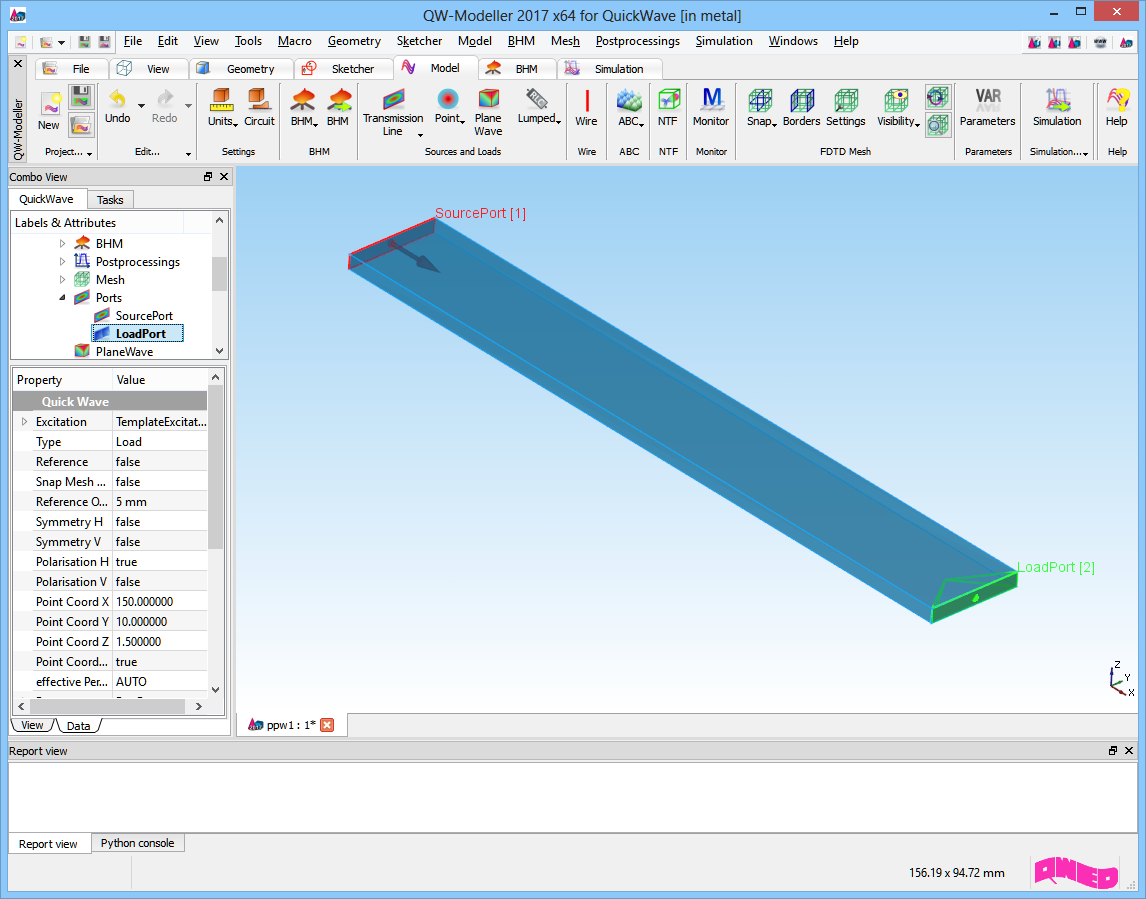
Task: Switch to the Geometry ribbon tab
Action: [x=240, y=69]
